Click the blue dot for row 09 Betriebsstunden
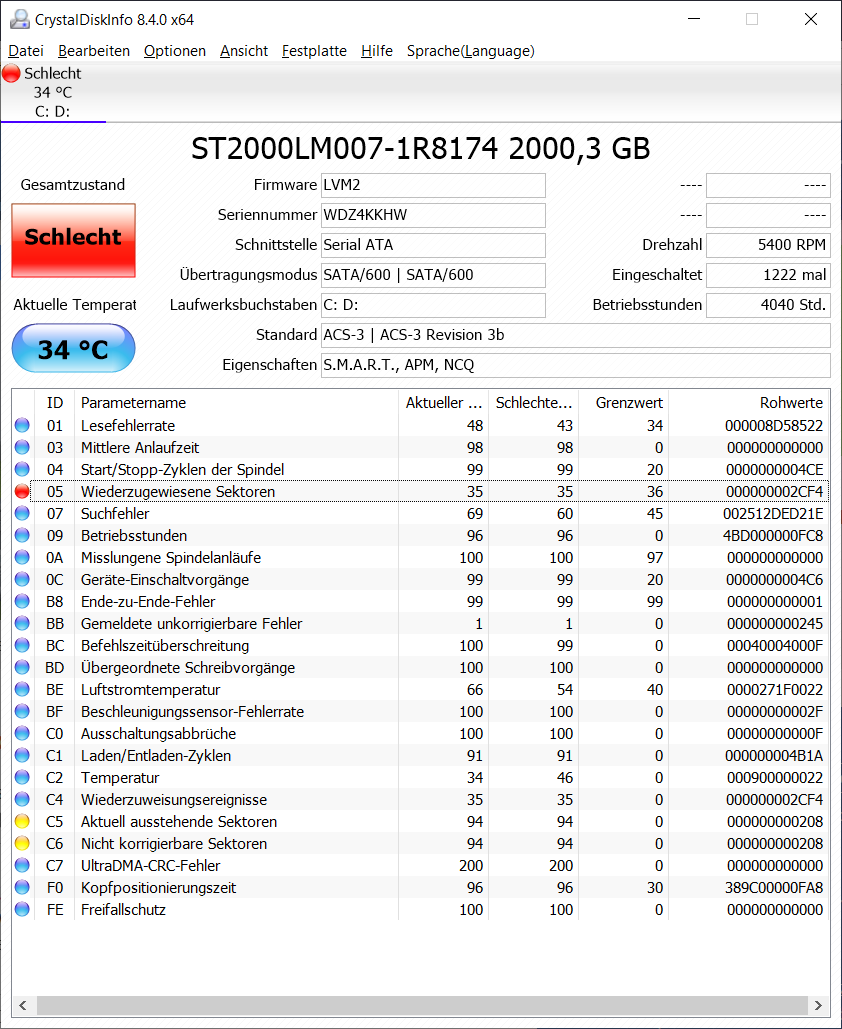Screen dimensions: 842x1029 [22, 536]
